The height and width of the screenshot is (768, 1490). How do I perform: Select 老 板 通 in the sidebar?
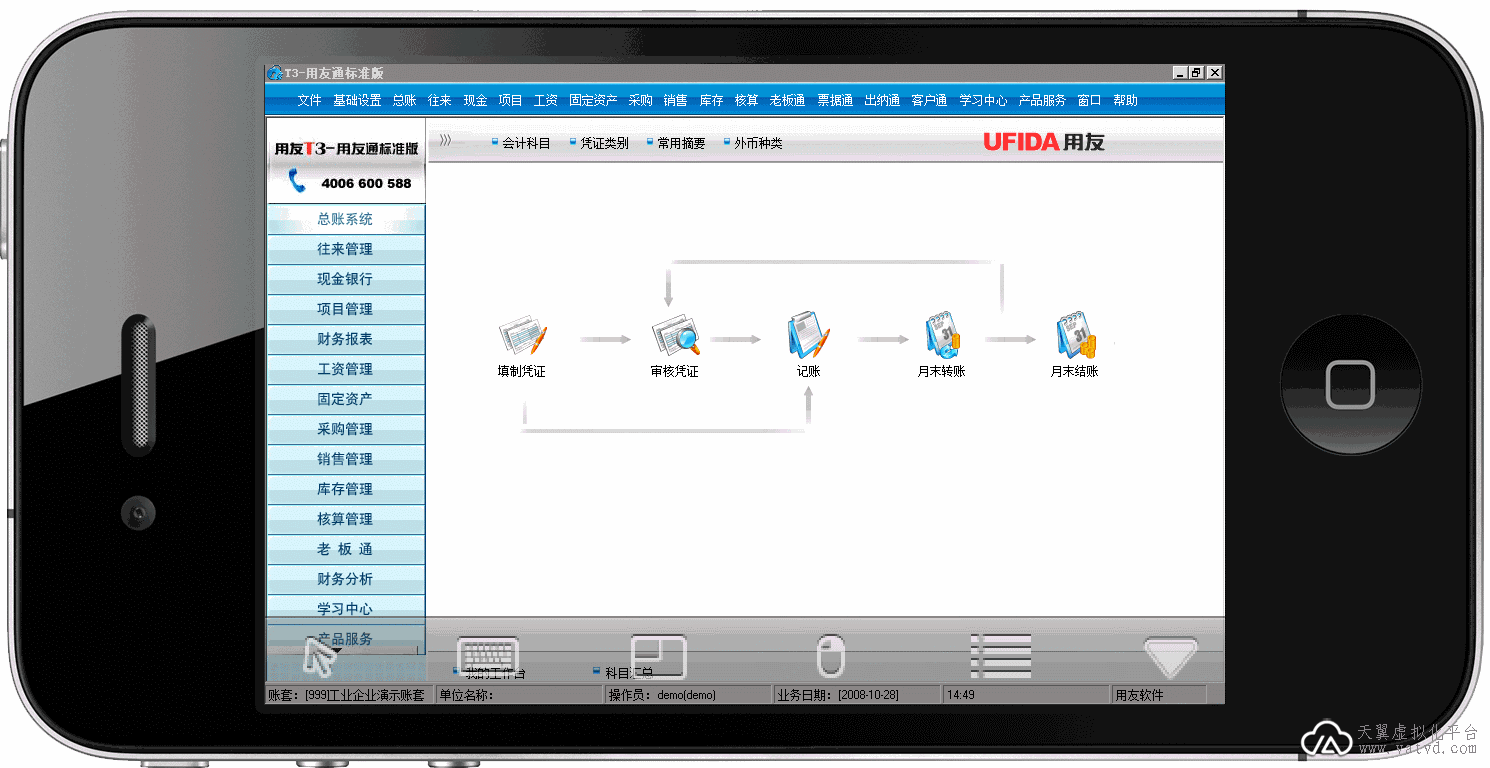click(x=345, y=549)
